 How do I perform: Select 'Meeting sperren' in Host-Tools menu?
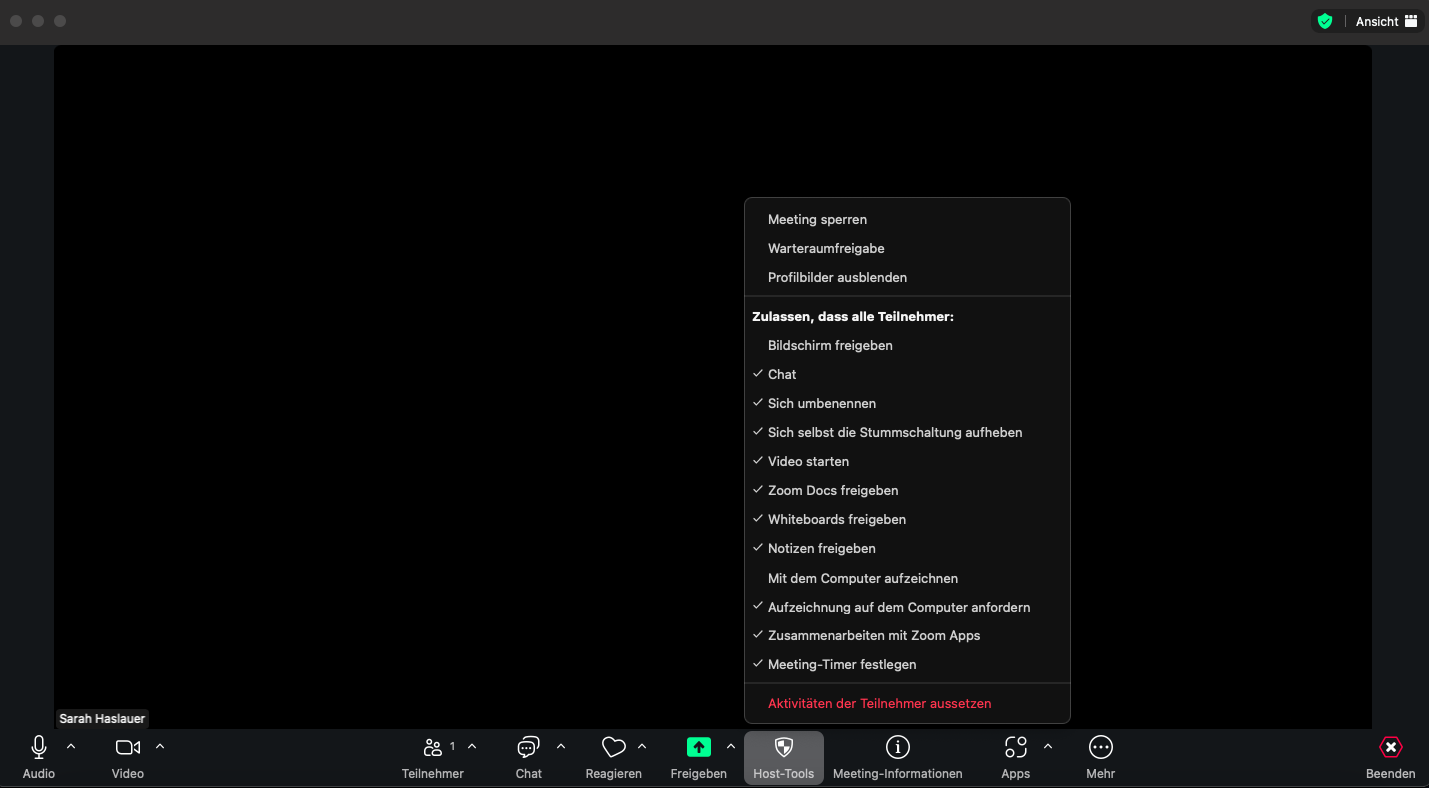point(817,219)
